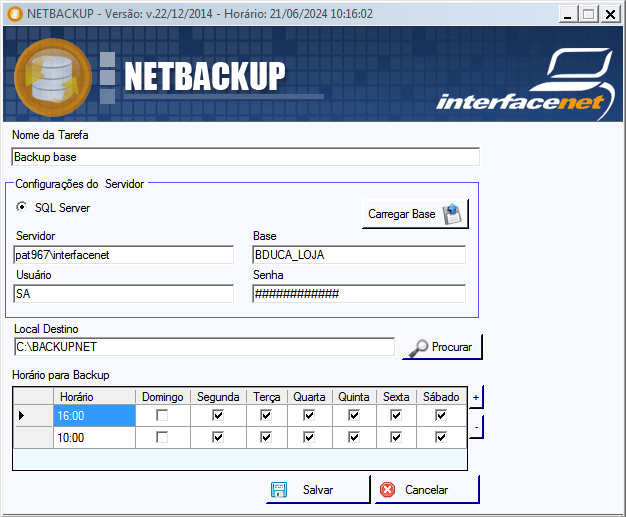This screenshot has width=626, height=517.
Task: Click the Senha password field
Action: coord(359,294)
